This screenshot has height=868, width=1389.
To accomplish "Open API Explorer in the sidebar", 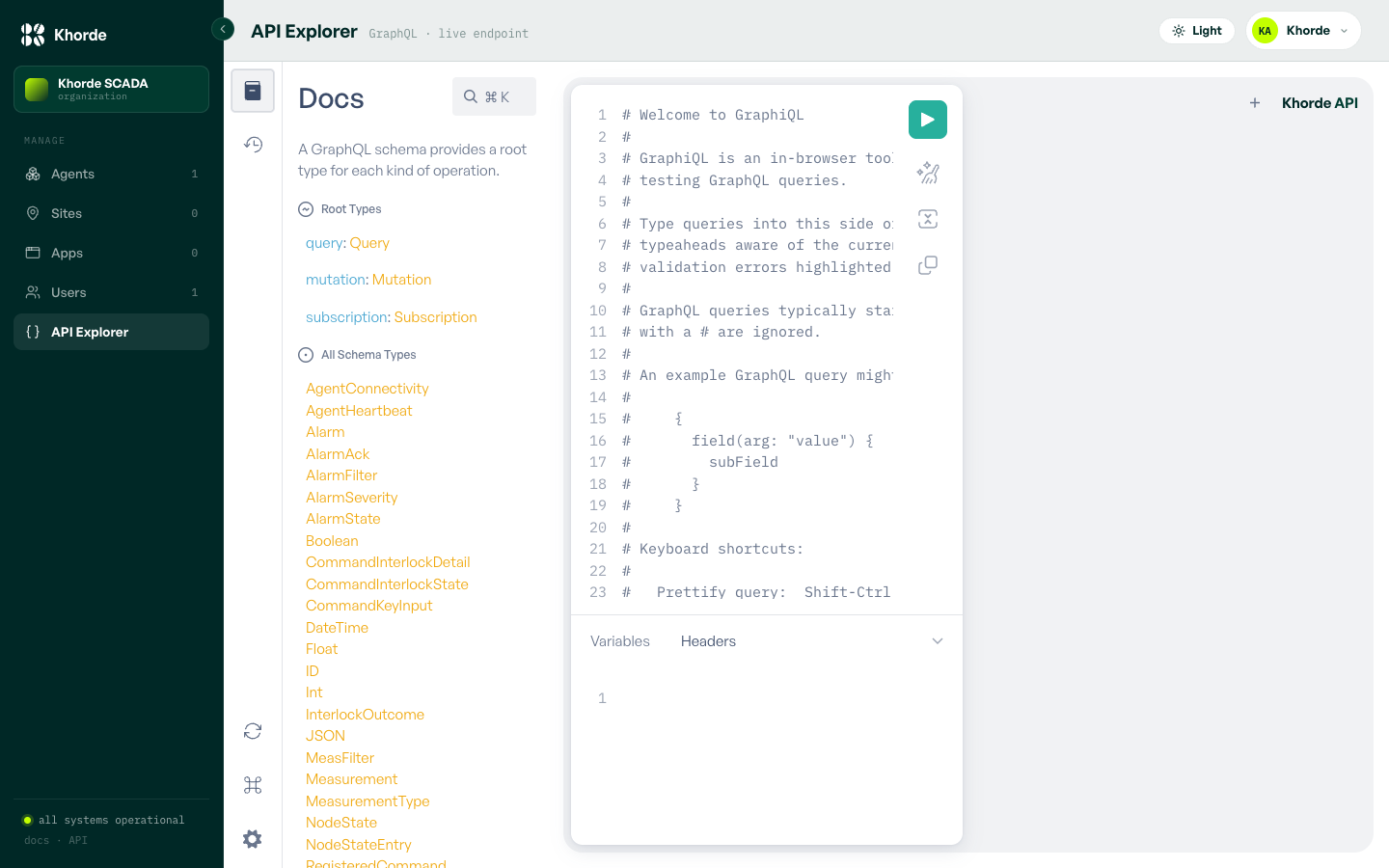I will coord(111,332).
